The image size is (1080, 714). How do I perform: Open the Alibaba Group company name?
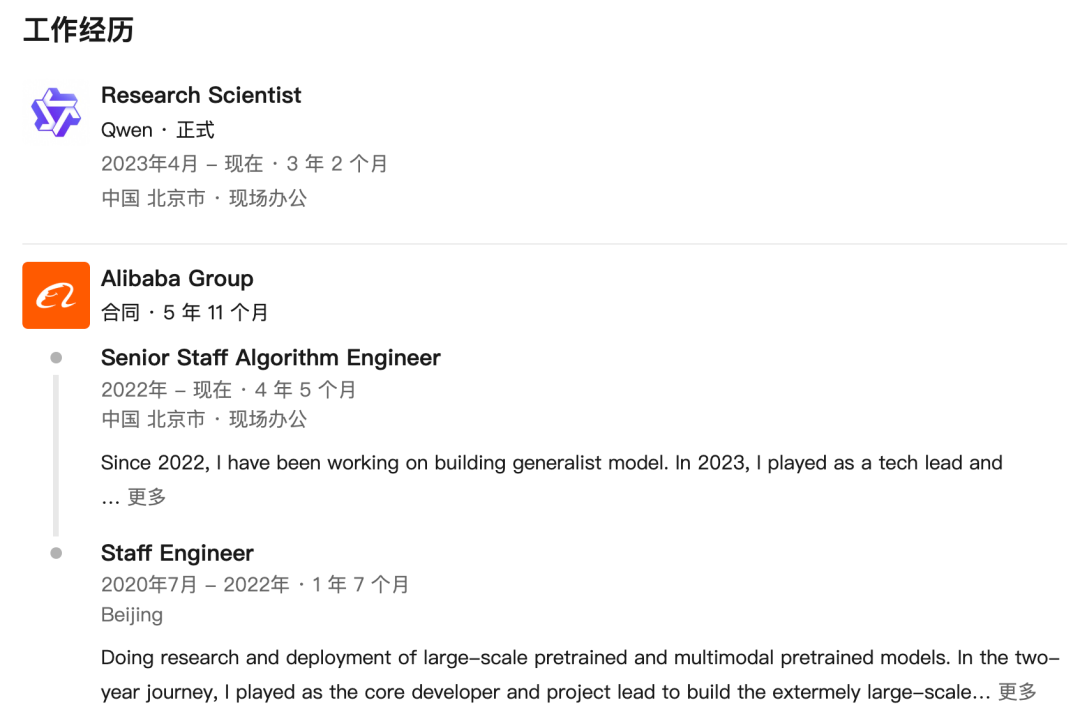pos(177,278)
